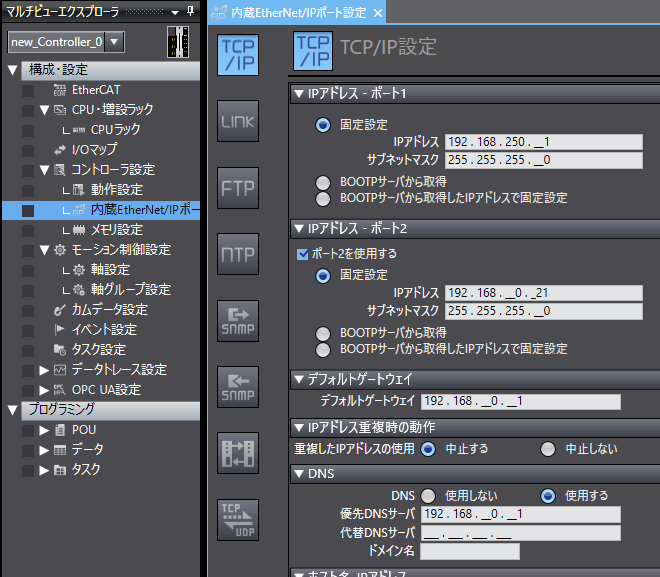
Task: Open the first SNMP settings icon
Action: pyautogui.click(x=237, y=320)
